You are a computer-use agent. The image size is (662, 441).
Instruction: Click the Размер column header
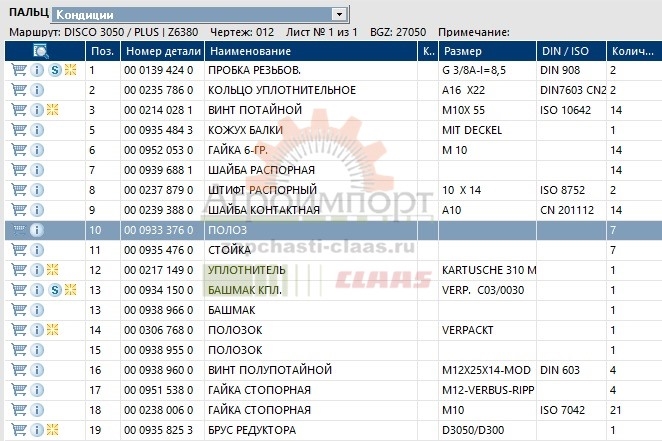(x=486, y=50)
